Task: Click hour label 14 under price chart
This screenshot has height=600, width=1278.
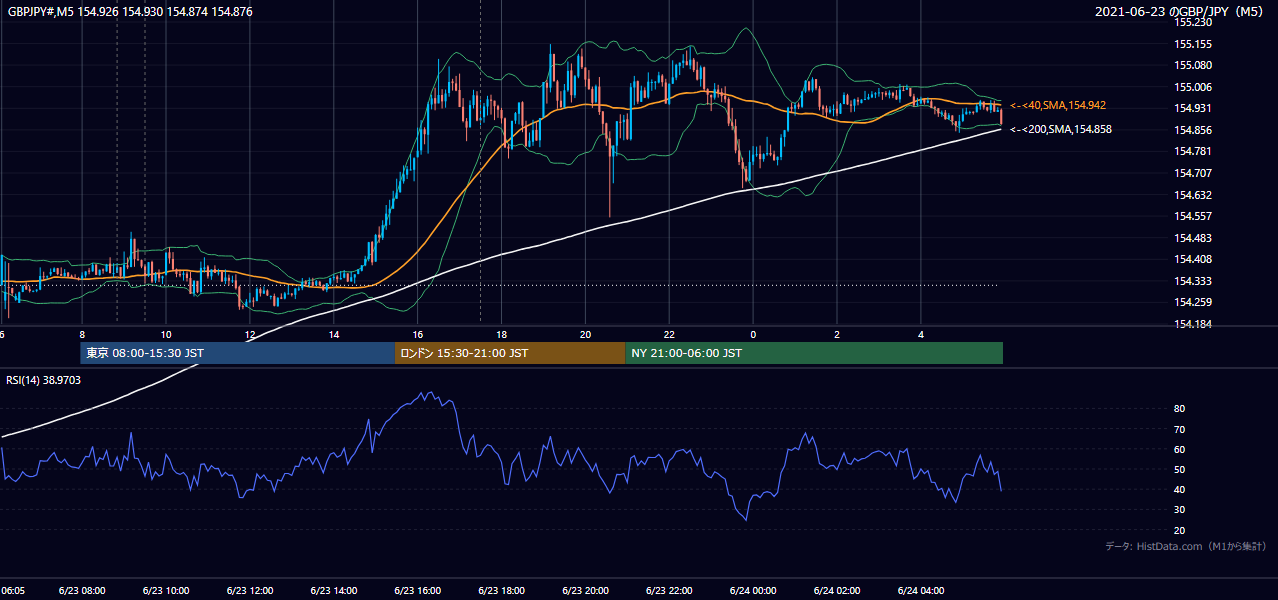Action: pyautogui.click(x=334, y=334)
